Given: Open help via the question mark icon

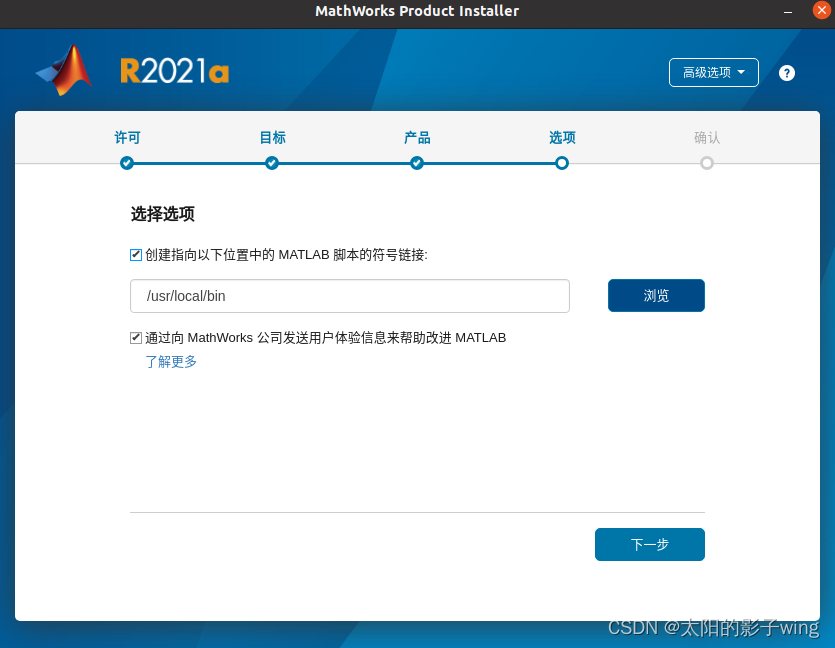Looking at the screenshot, I should click(787, 73).
